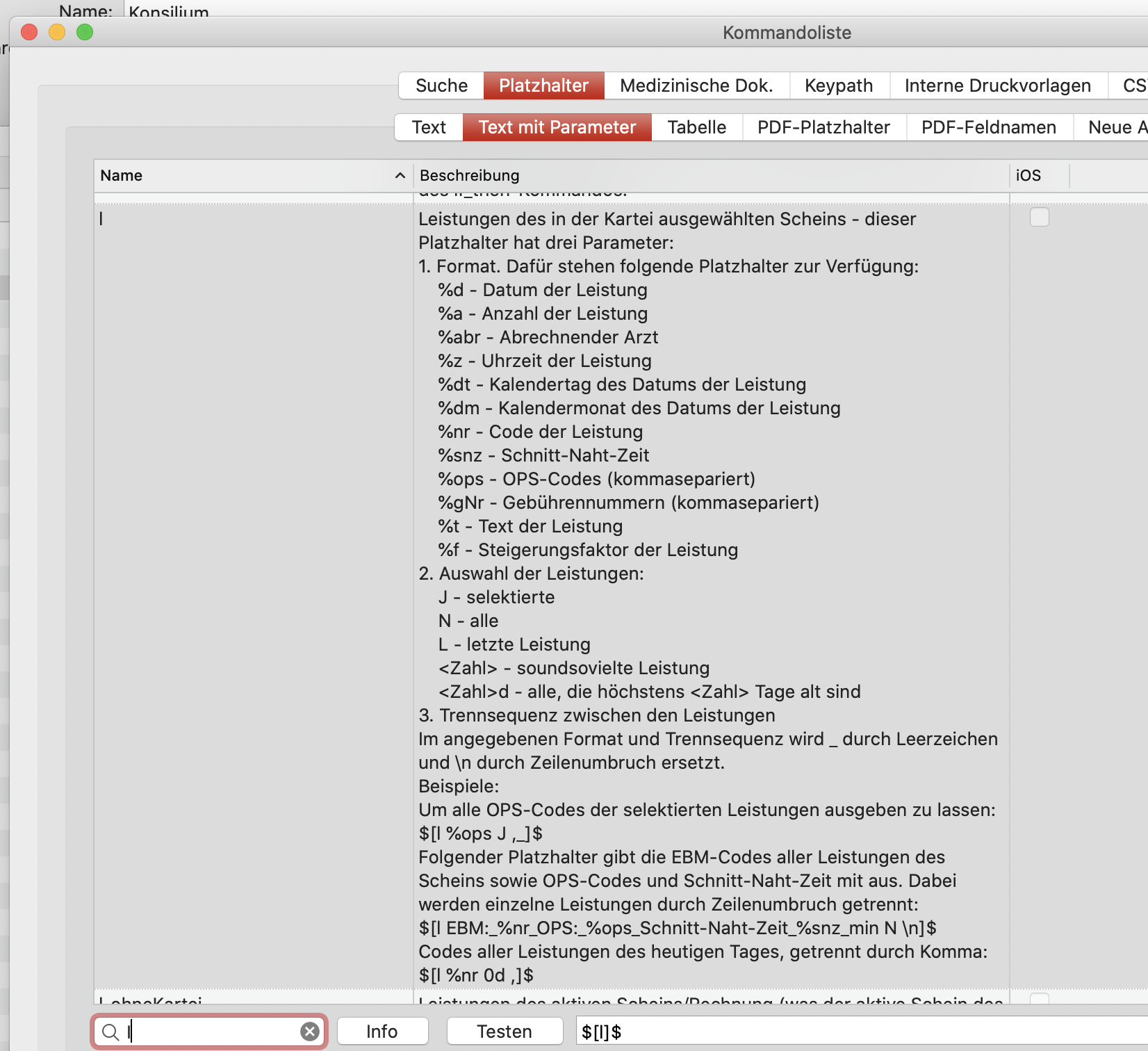Clear the search field with the X icon
Image resolution: width=1148 pixels, height=1051 pixels.
pyautogui.click(x=310, y=1032)
